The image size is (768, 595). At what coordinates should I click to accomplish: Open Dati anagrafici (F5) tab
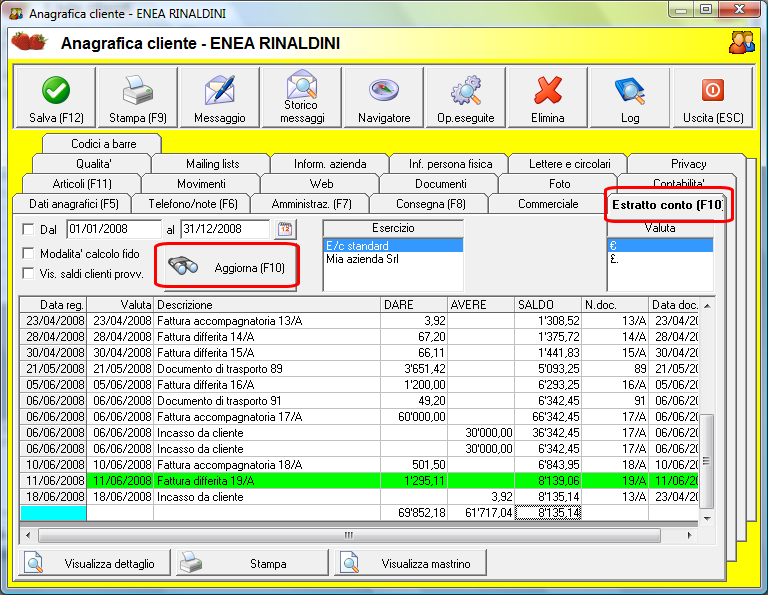[x=73, y=204]
